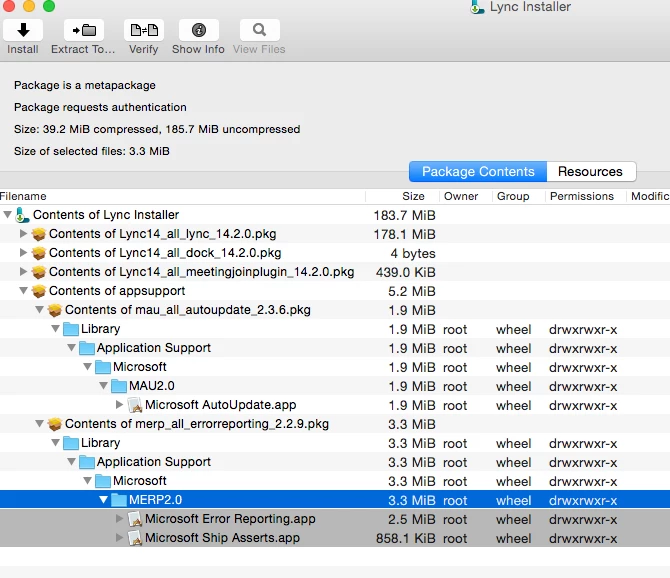Expand Microsoft Ship Asserts.app contents

[x=120, y=537]
